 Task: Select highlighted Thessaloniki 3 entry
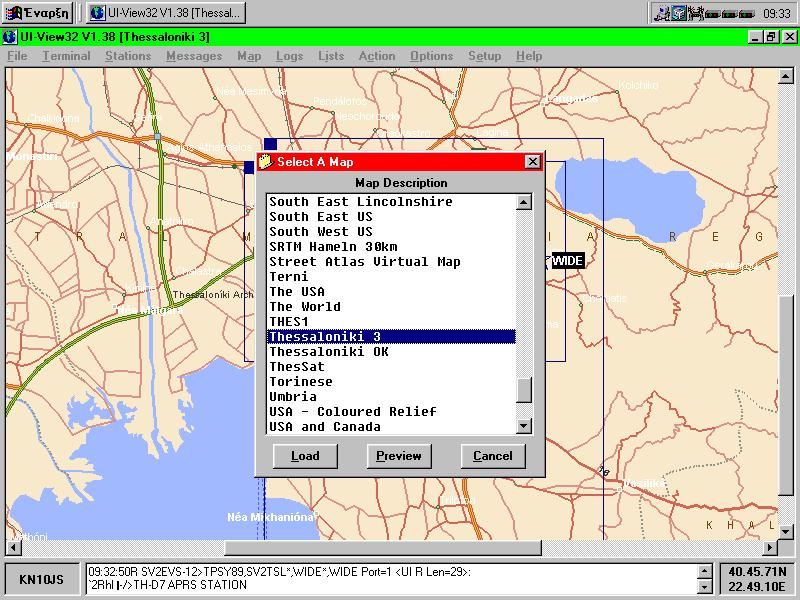[x=391, y=337]
